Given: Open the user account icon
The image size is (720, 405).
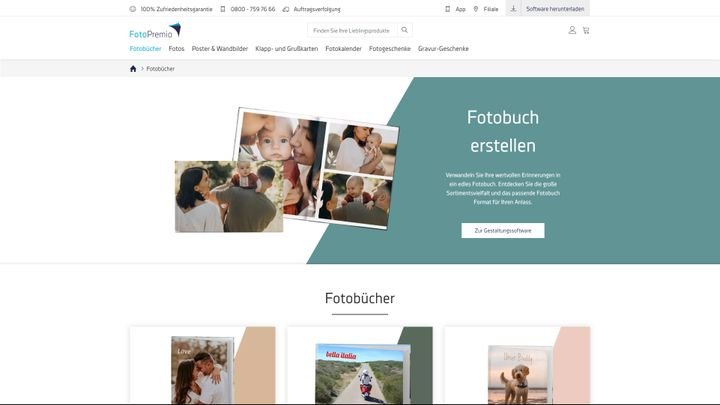Looking at the screenshot, I should pyautogui.click(x=572, y=30).
